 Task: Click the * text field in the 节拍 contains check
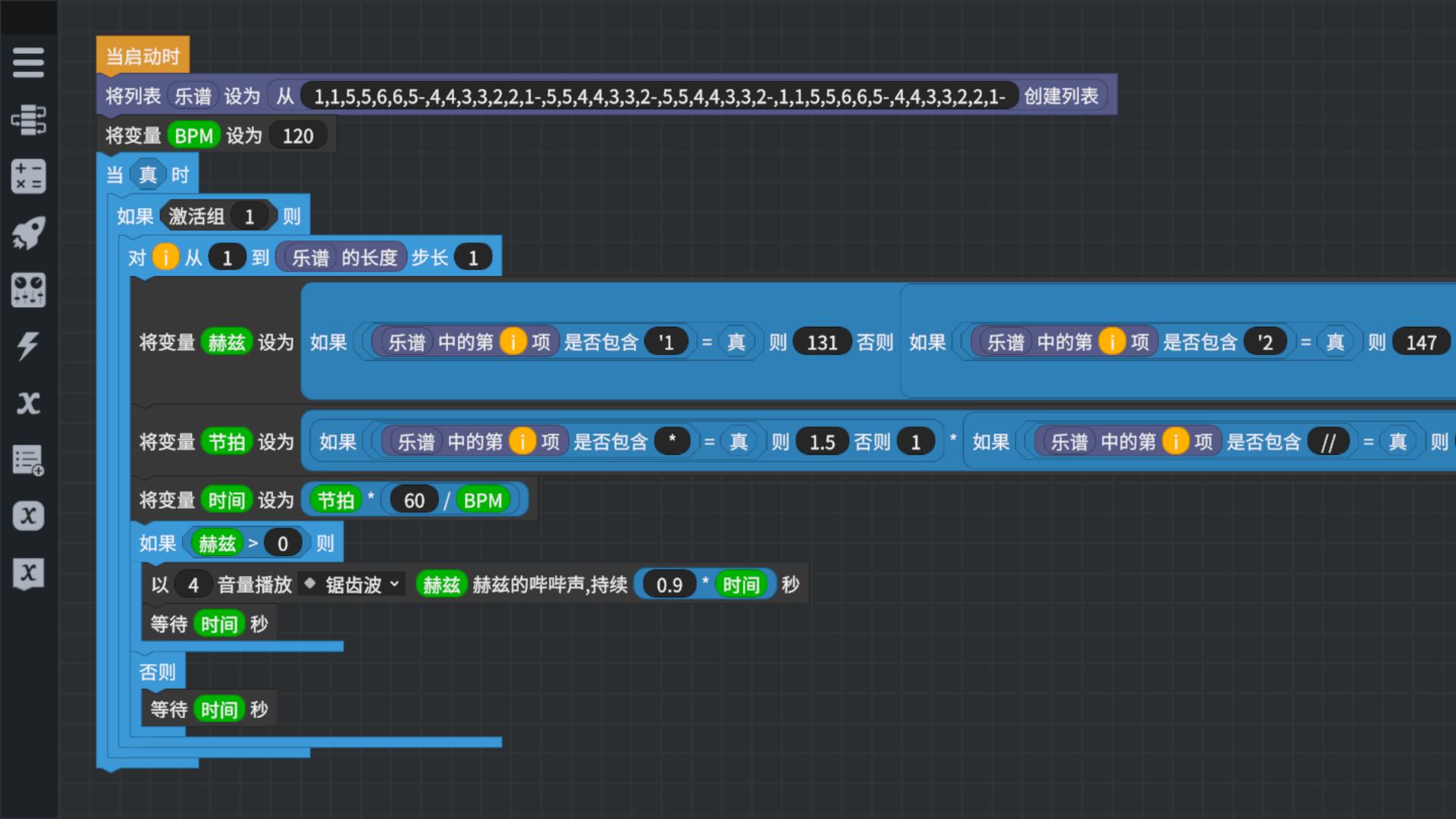[x=672, y=441]
